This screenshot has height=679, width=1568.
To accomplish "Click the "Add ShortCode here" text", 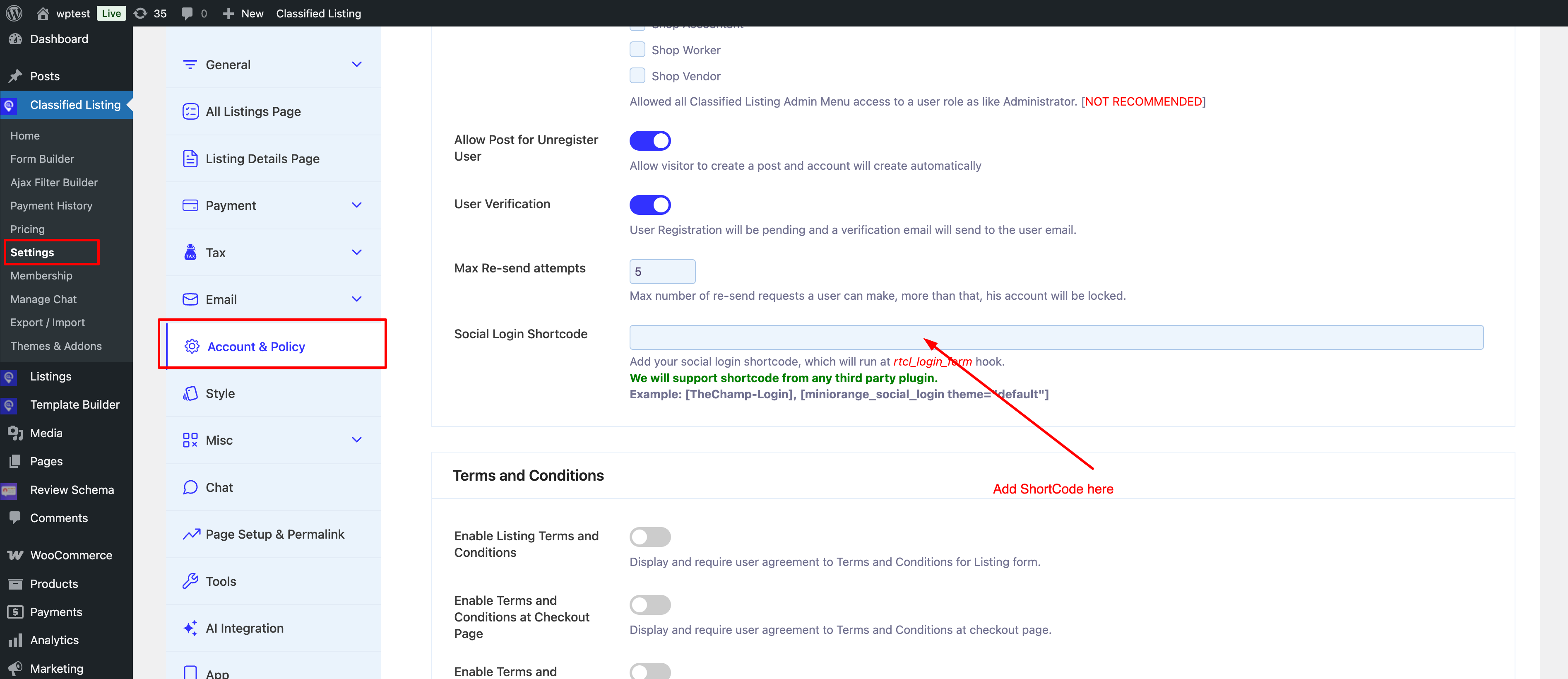I will [1053, 489].
